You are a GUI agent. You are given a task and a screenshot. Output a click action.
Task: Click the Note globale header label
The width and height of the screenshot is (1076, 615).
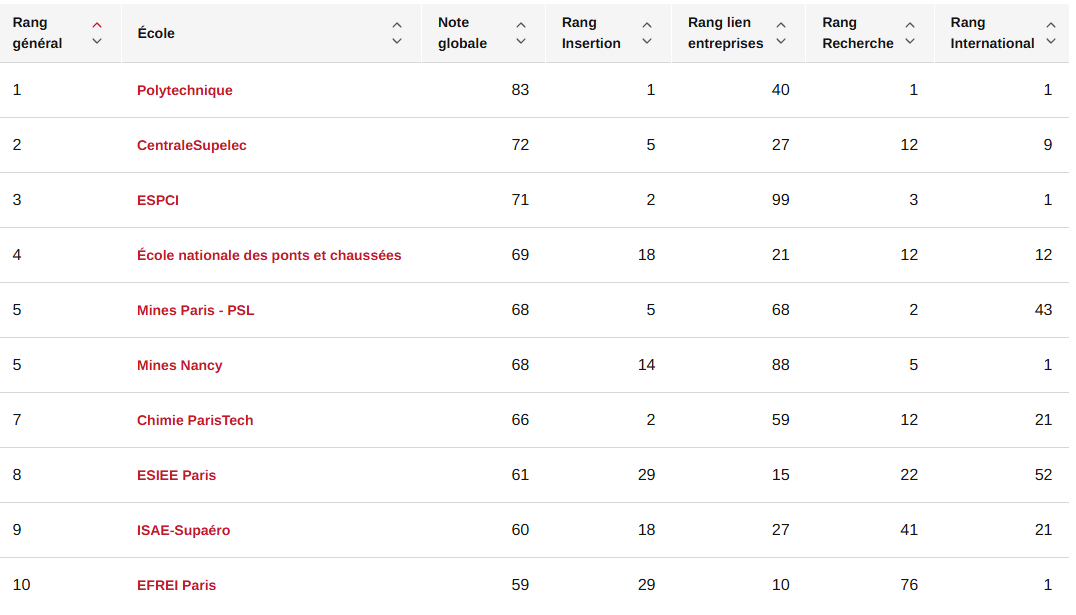tap(462, 33)
